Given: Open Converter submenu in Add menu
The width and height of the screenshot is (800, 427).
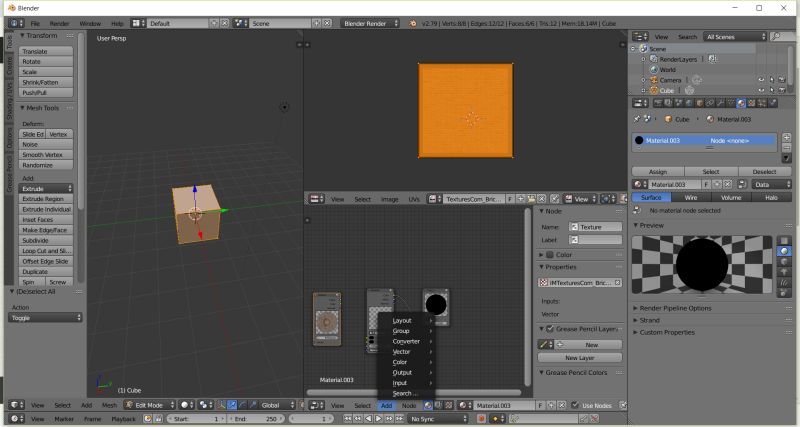Looking at the screenshot, I should [406, 341].
